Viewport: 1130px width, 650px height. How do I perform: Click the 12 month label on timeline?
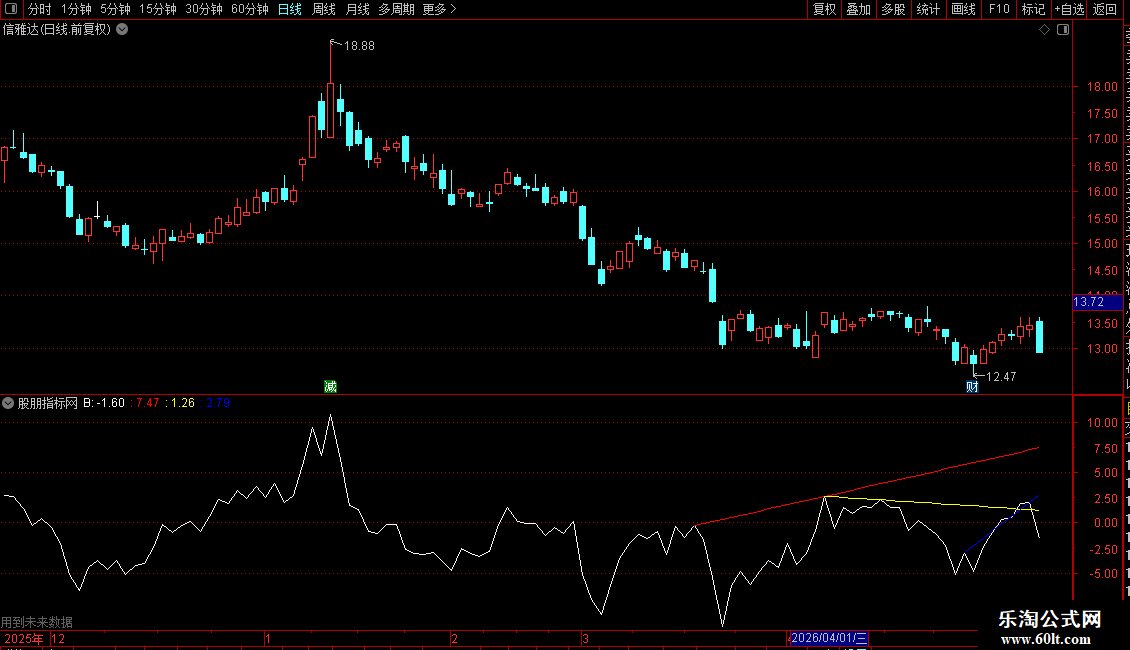(x=58, y=638)
